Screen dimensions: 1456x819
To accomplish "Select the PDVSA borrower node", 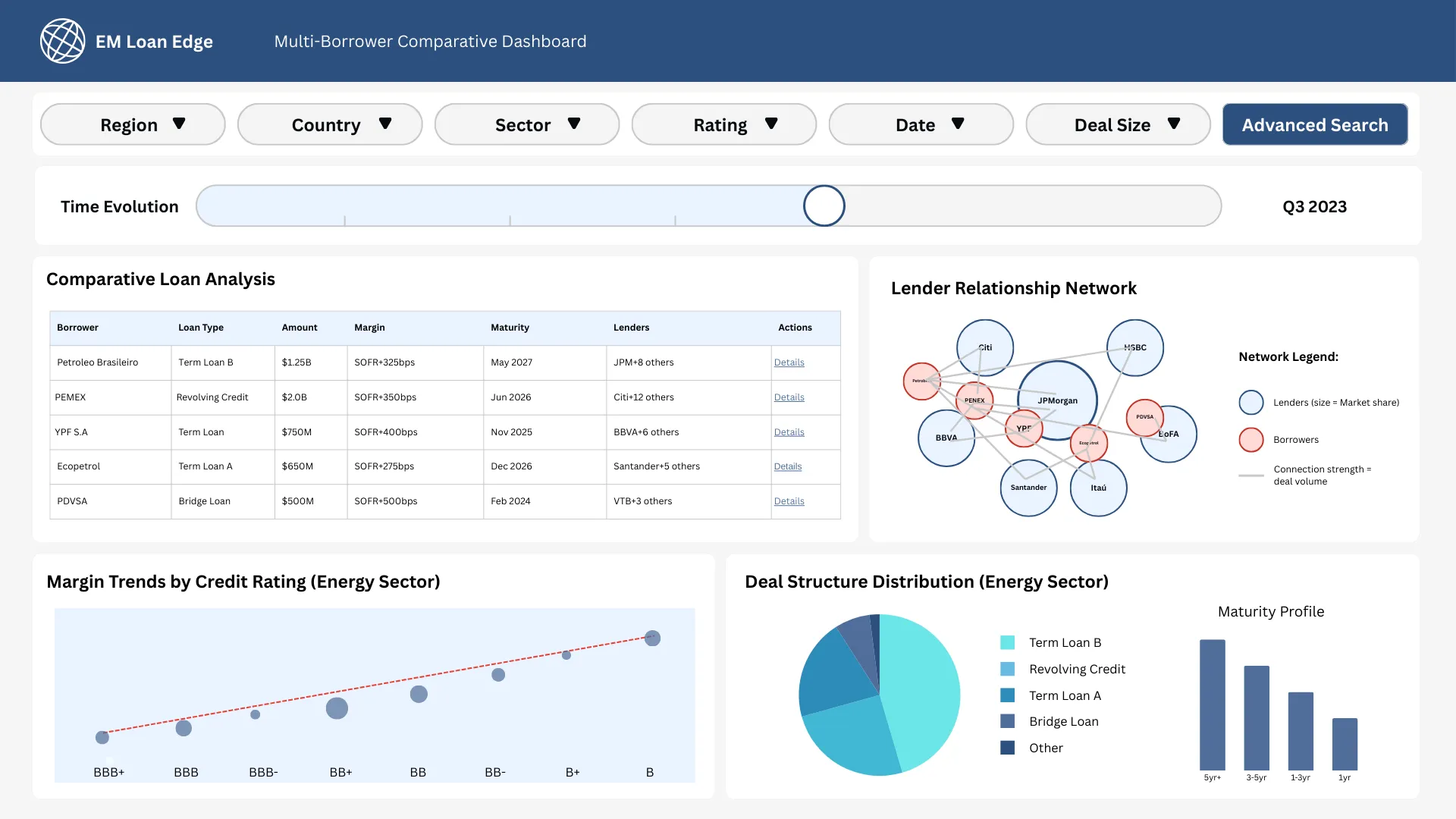I will [x=1145, y=417].
